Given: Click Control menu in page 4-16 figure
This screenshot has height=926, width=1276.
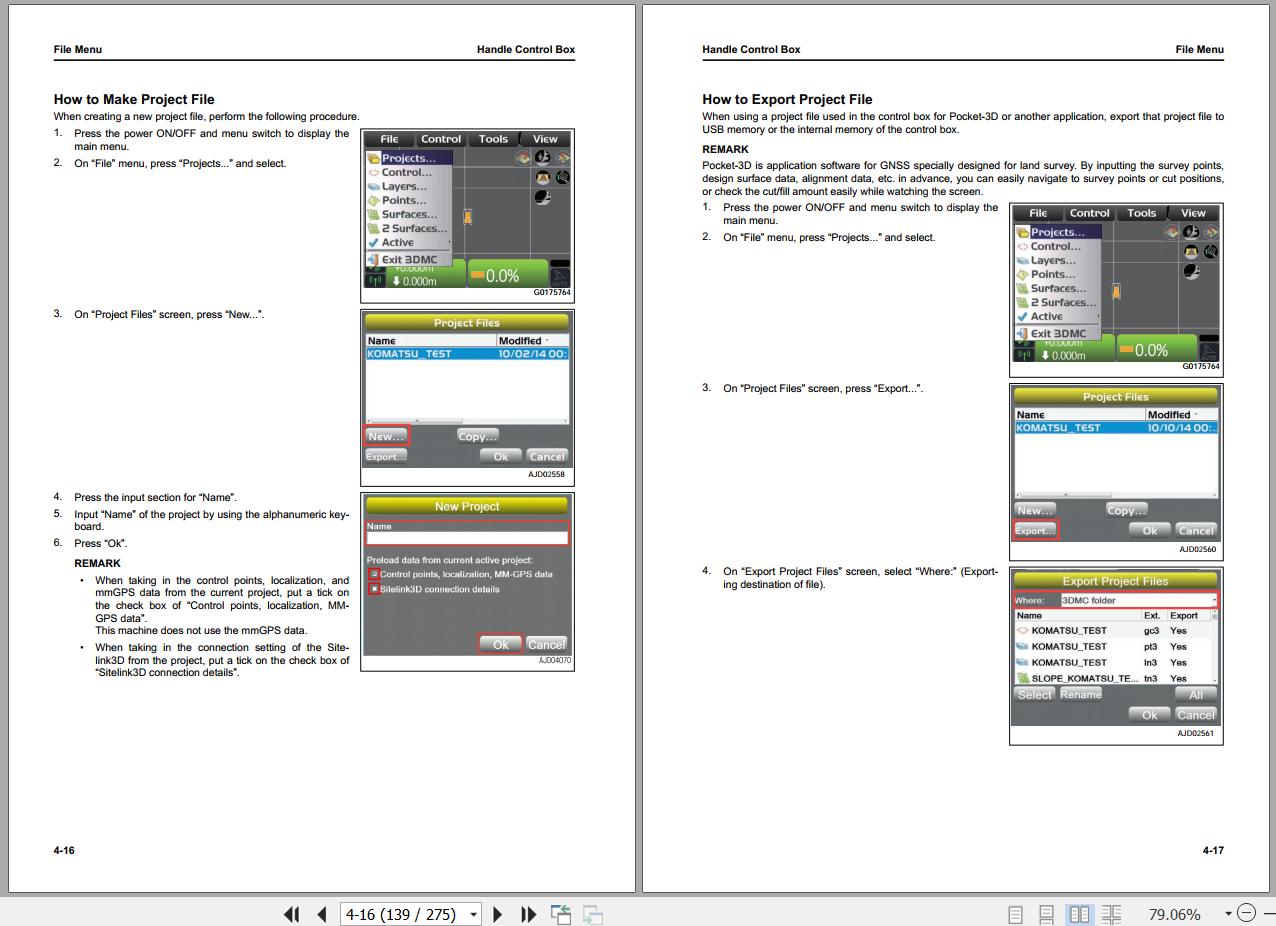Looking at the screenshot, I should (x=441, y=139).
